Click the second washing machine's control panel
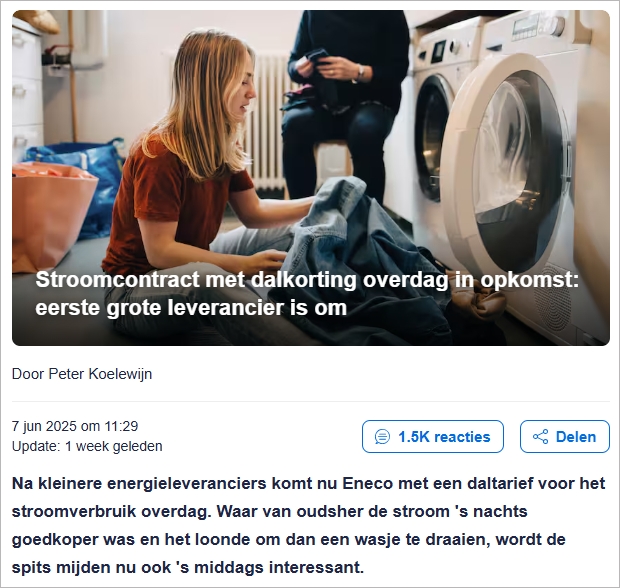 tap(539, 26)
